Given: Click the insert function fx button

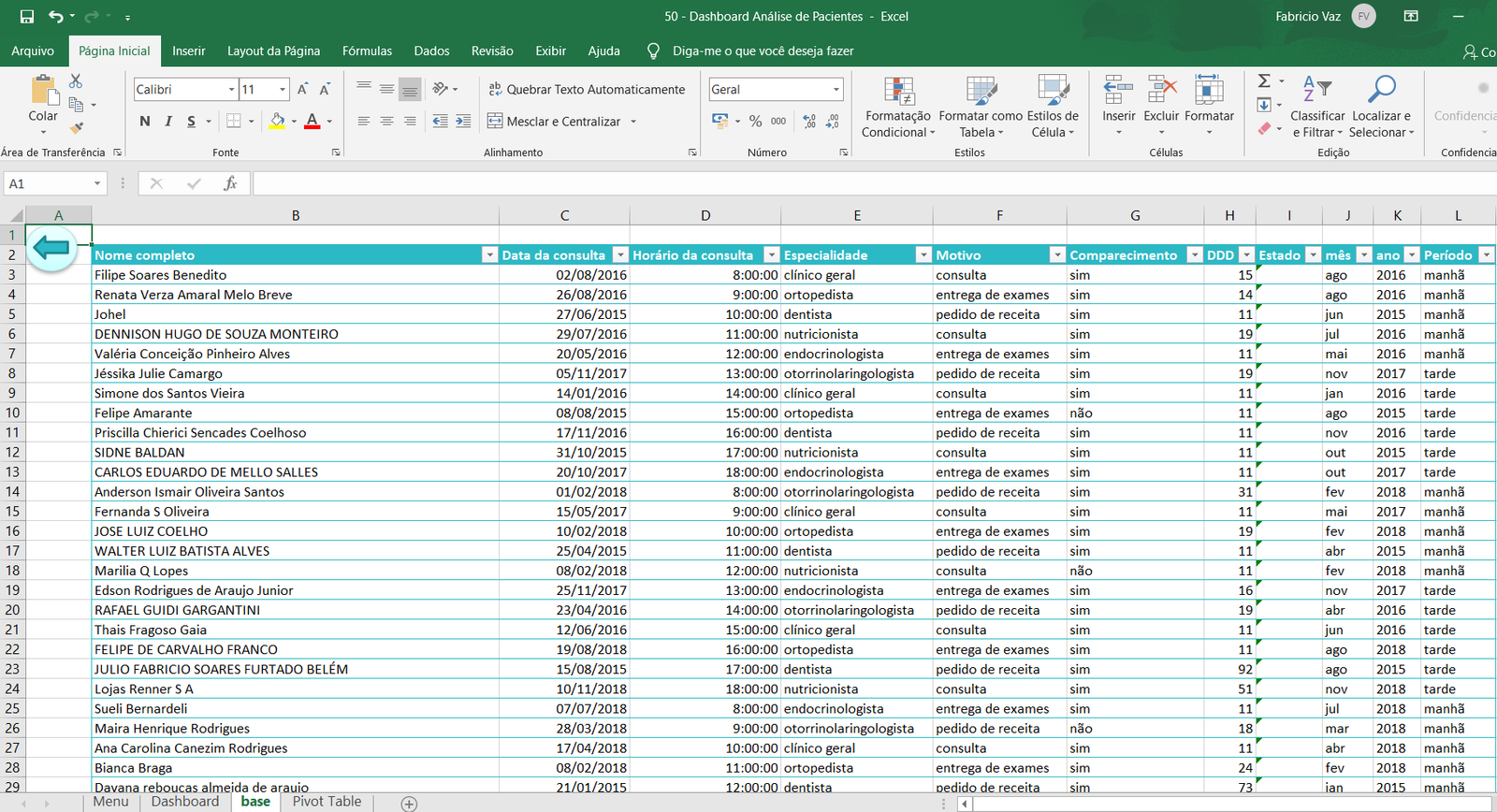Looking at the screenshot, I should coord(230,184).
